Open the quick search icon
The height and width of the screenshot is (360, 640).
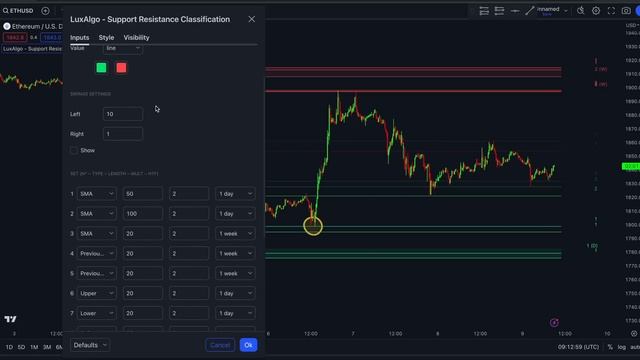coord(580,11)
